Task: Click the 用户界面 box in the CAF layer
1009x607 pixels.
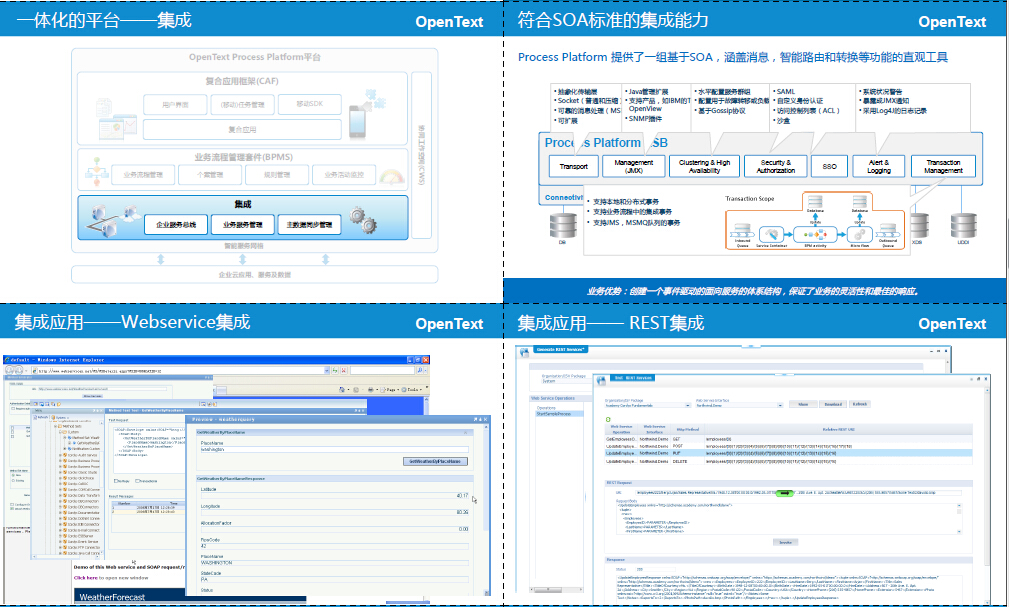Action: (176, 104)
